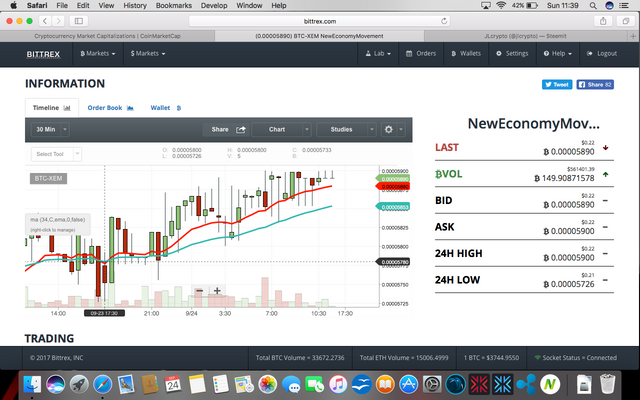Tweet this market via the Tweet button
Viewport: 640px width, 400px height.
click(x=557, y=84)
